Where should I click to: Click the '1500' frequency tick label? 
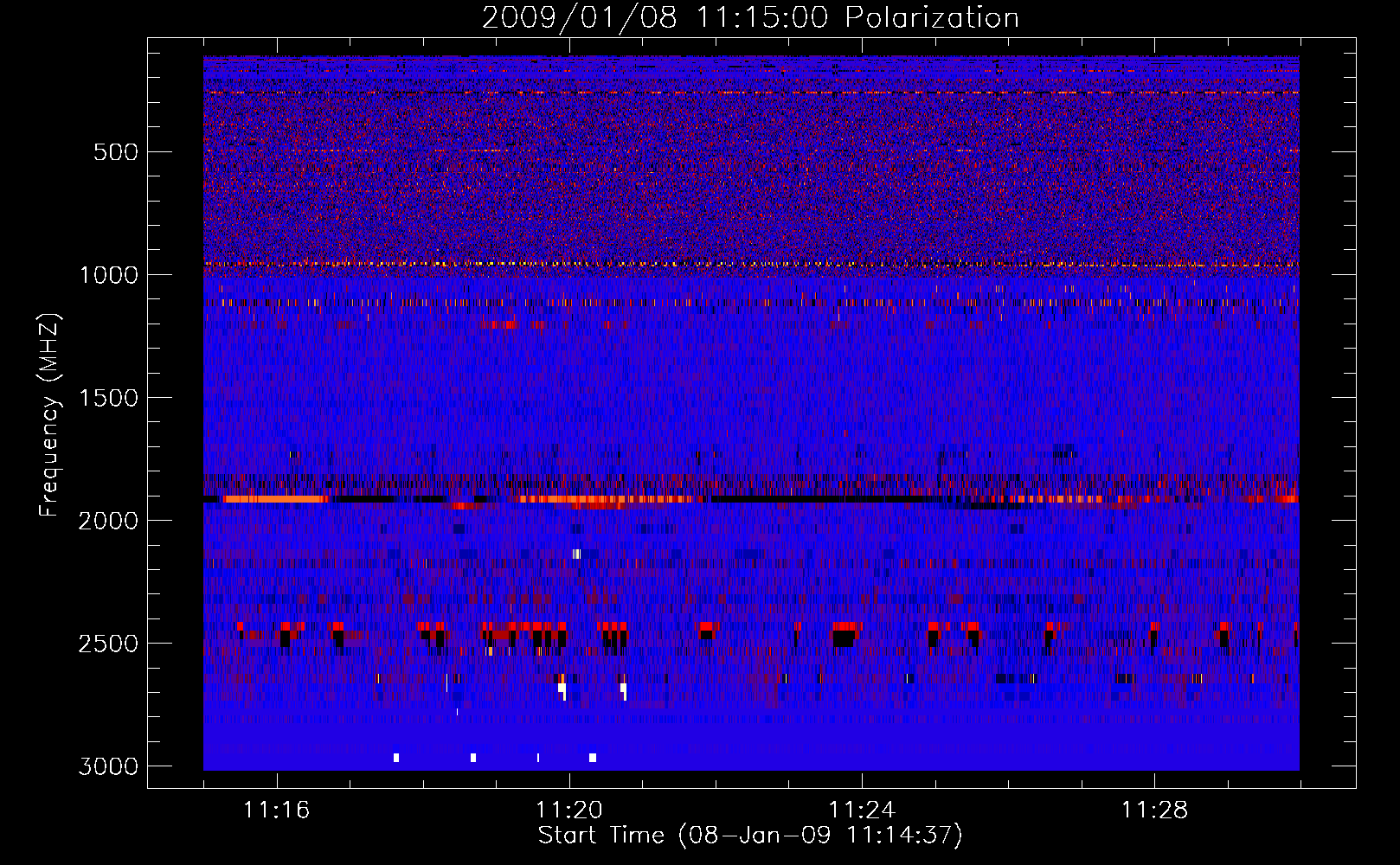[109, 398]
